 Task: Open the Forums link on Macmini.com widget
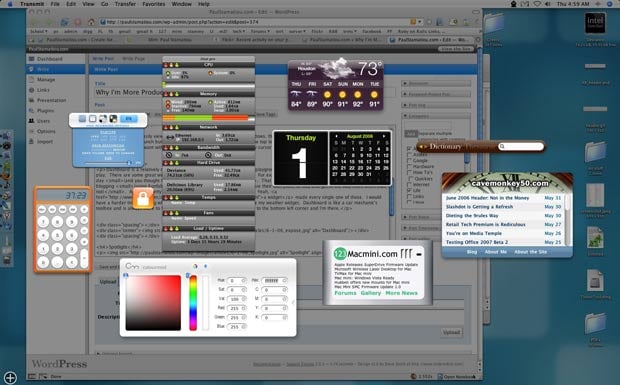pyautogui.click(x=345, y=293)
